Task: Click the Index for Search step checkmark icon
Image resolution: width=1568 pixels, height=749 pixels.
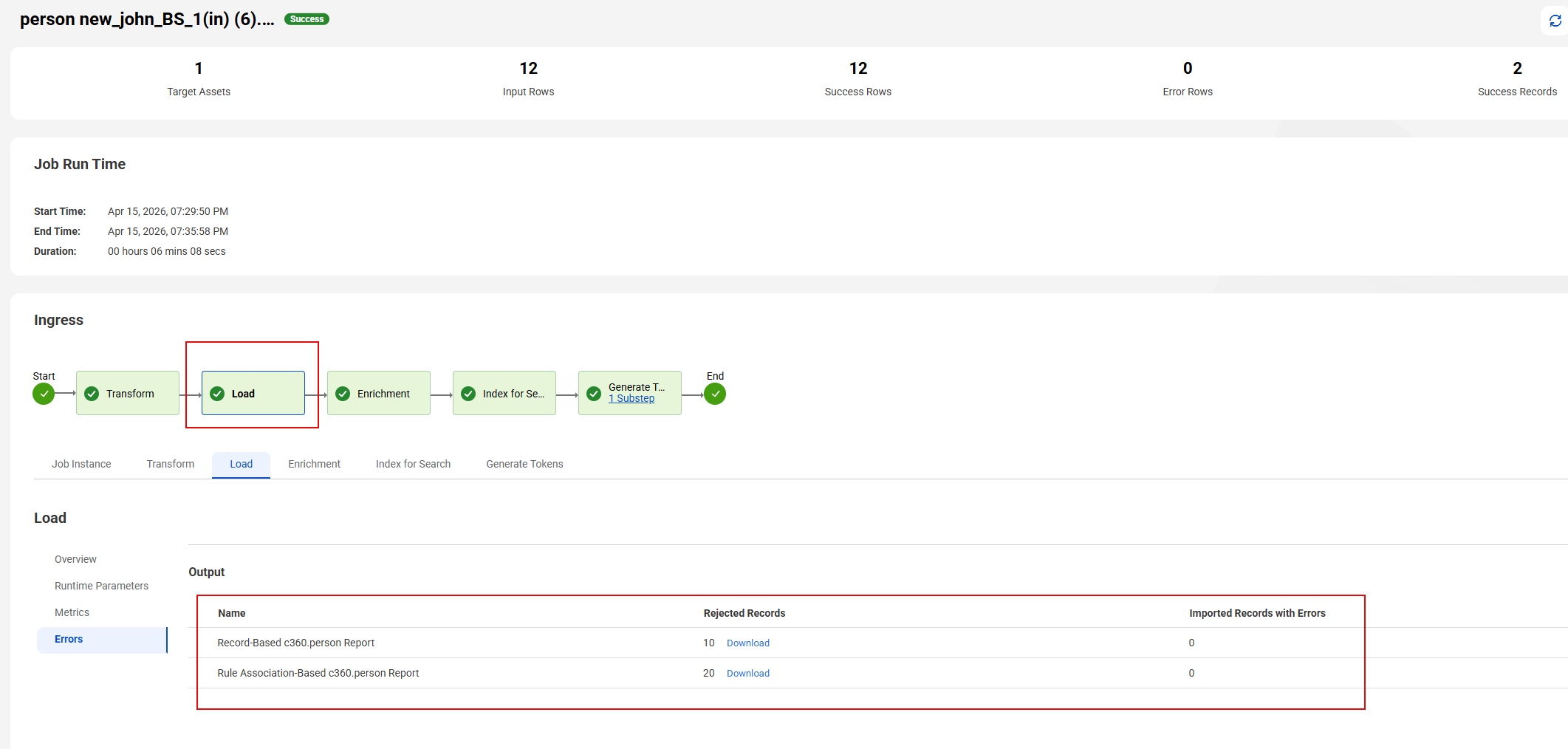Action: pyautogui.click(x=468, y=394)
